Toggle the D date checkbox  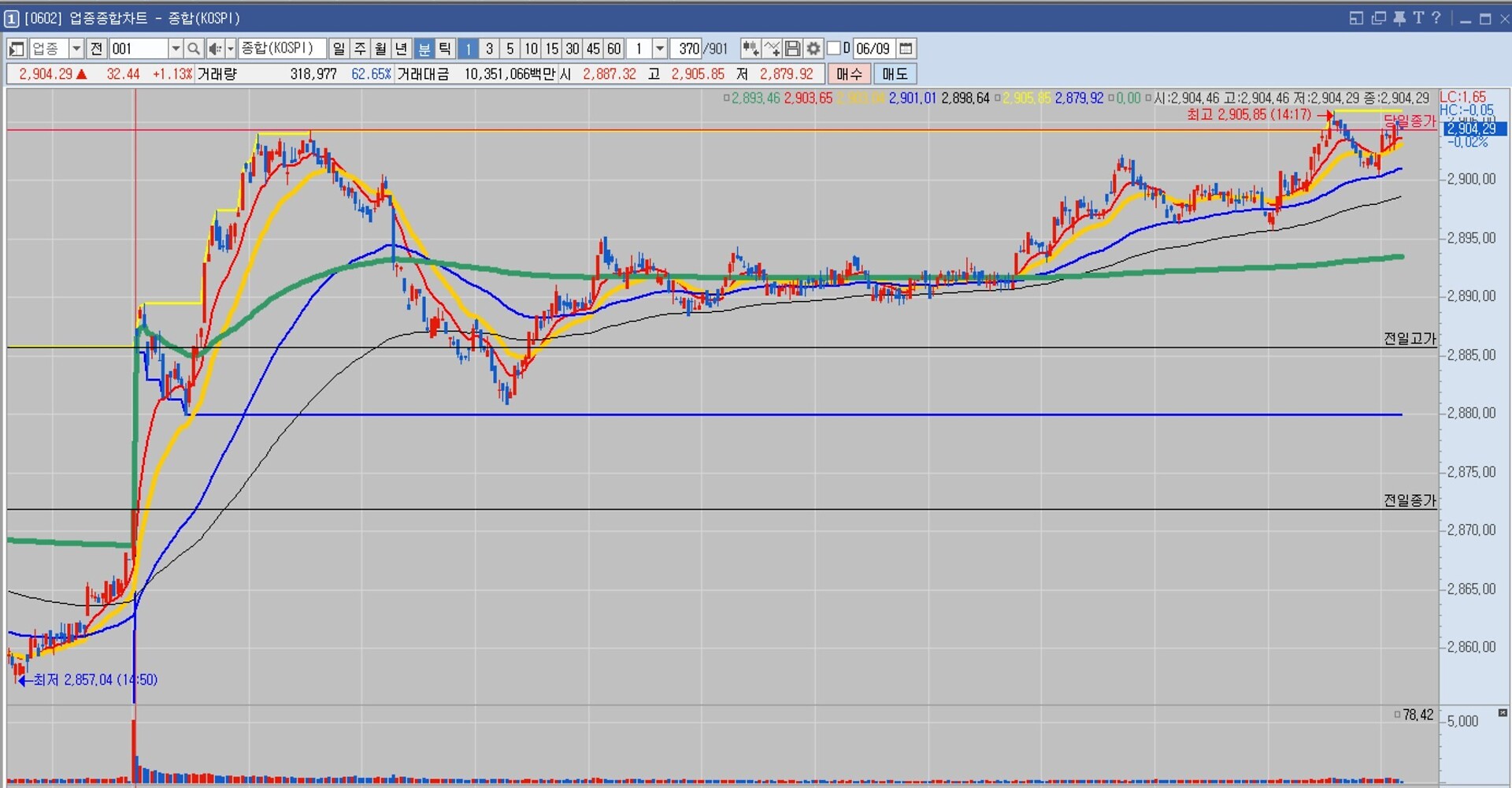[834, 49]
